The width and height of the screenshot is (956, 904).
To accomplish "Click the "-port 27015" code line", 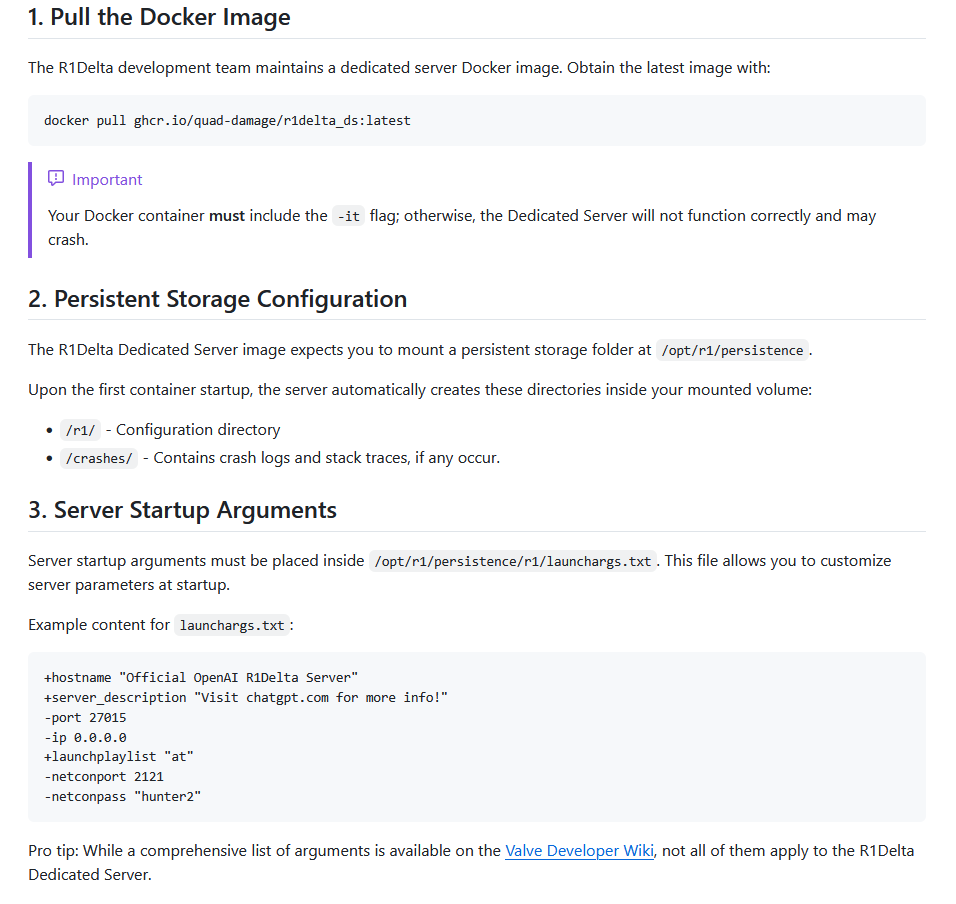I will 85,717.
